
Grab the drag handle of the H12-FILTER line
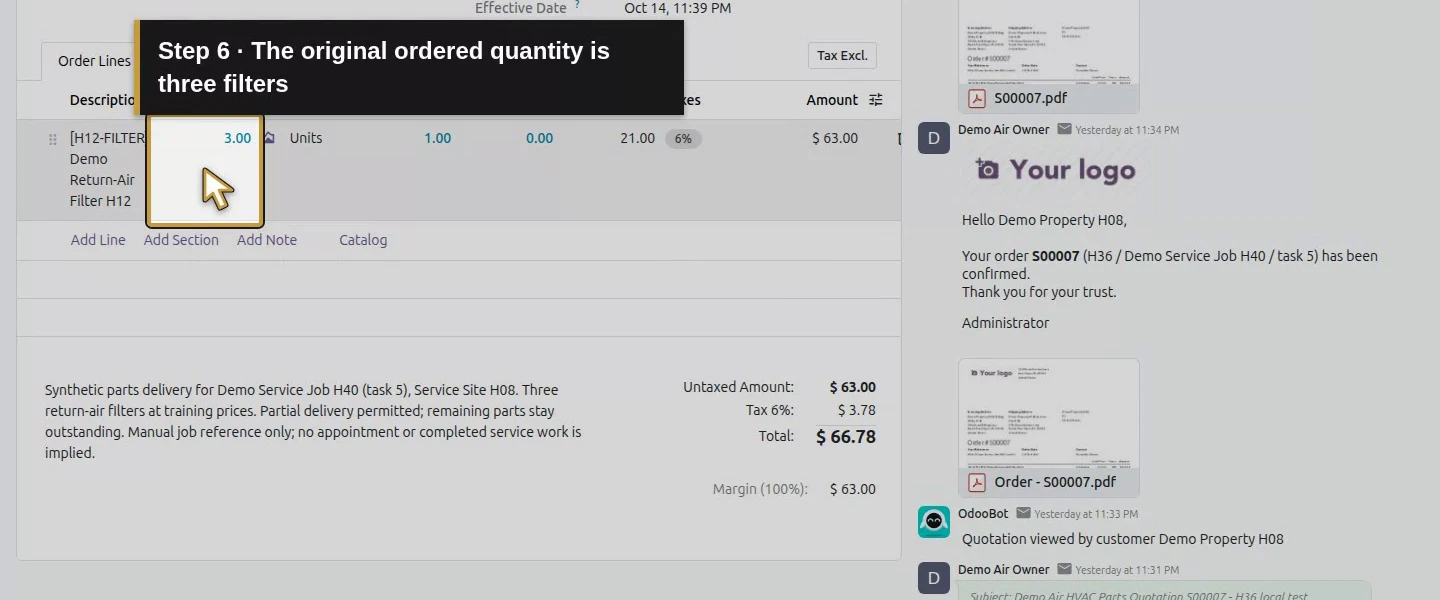click(53, 140)
